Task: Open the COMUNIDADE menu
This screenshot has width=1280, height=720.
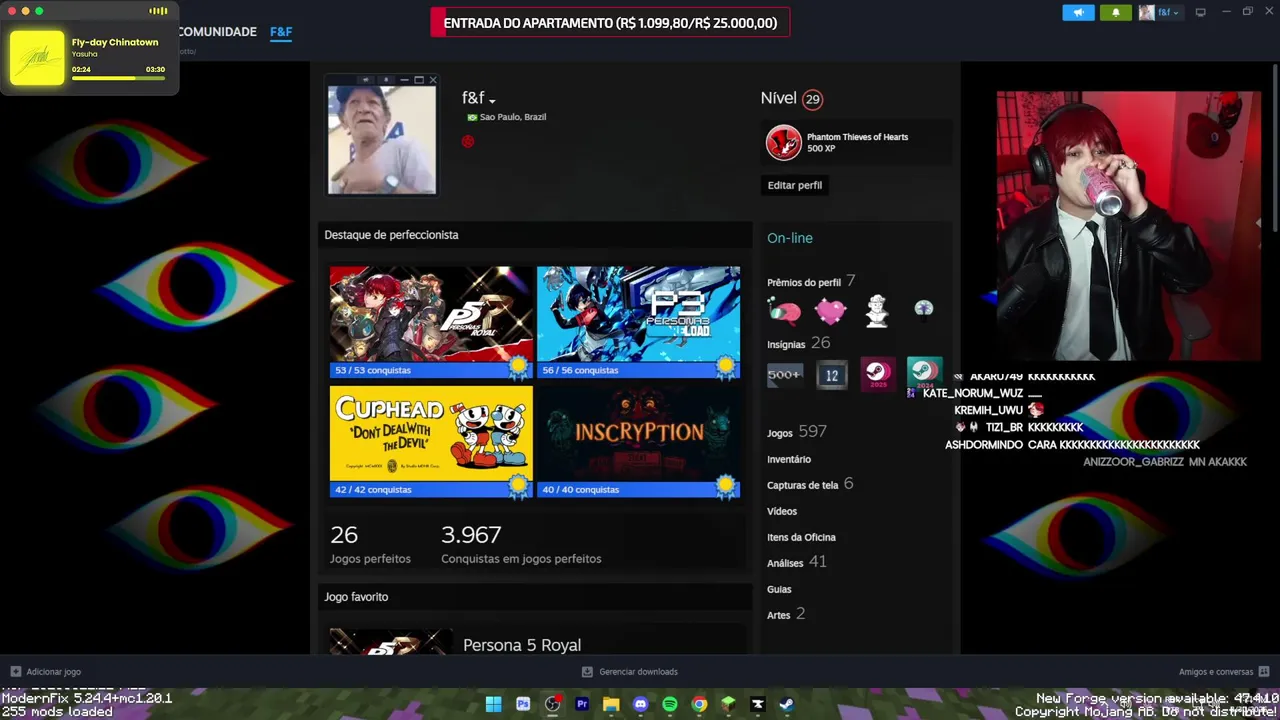Action: [217, 32]
